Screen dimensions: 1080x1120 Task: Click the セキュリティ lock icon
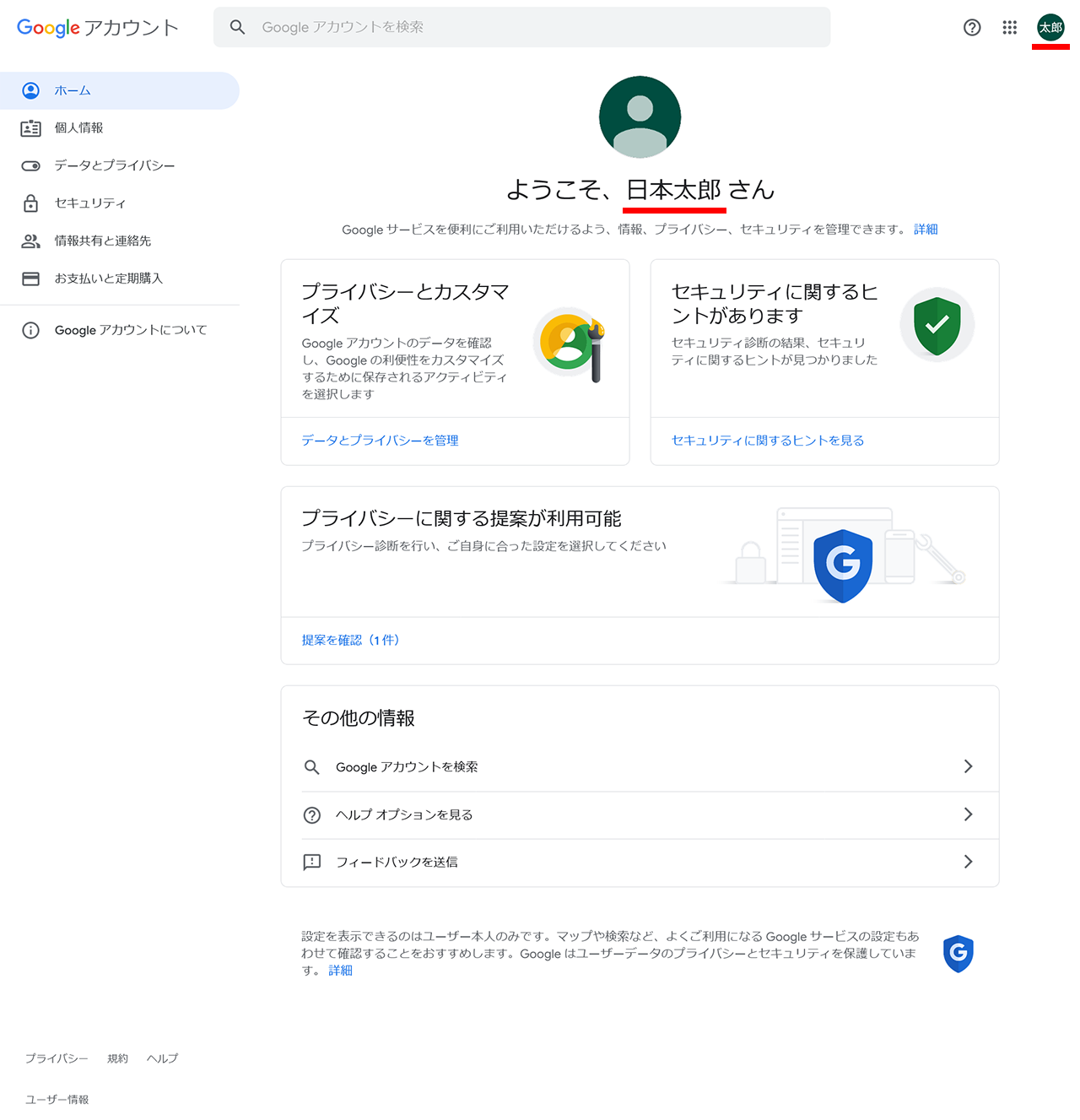pyautogui.click(x=31, y=203)
